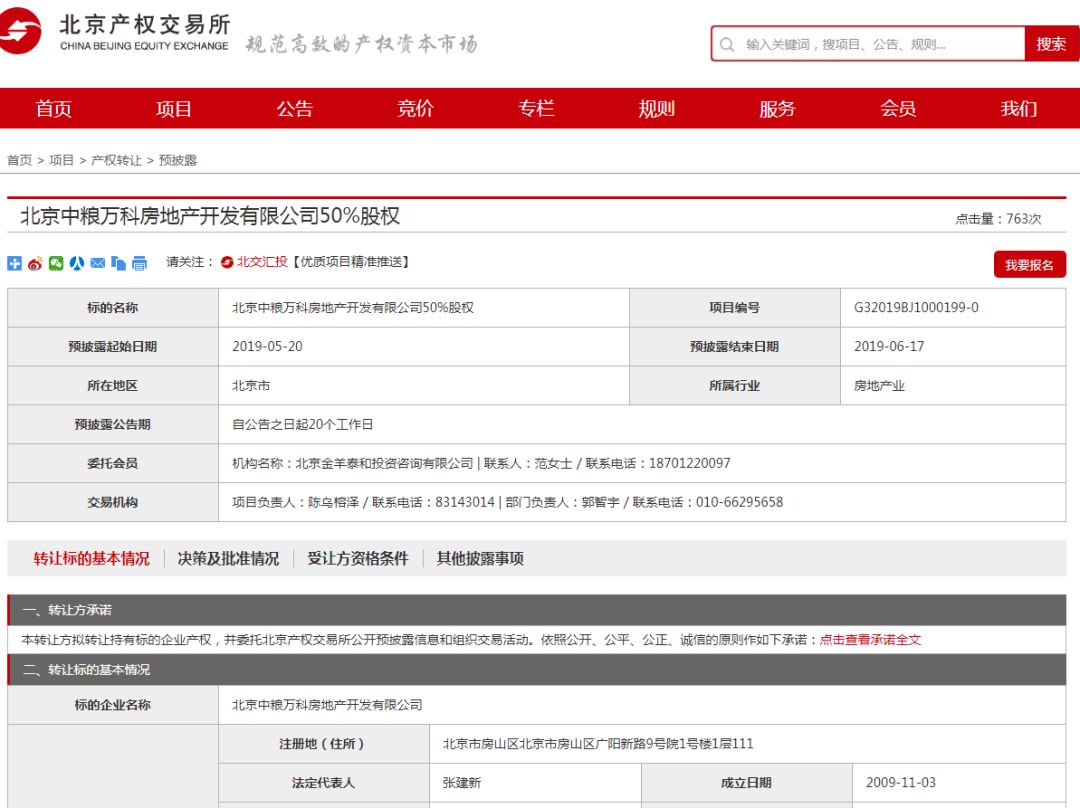Click the blue plus share-more icon
The image size is (1080, 808).
pyautogui.click(x=14, y=263)
